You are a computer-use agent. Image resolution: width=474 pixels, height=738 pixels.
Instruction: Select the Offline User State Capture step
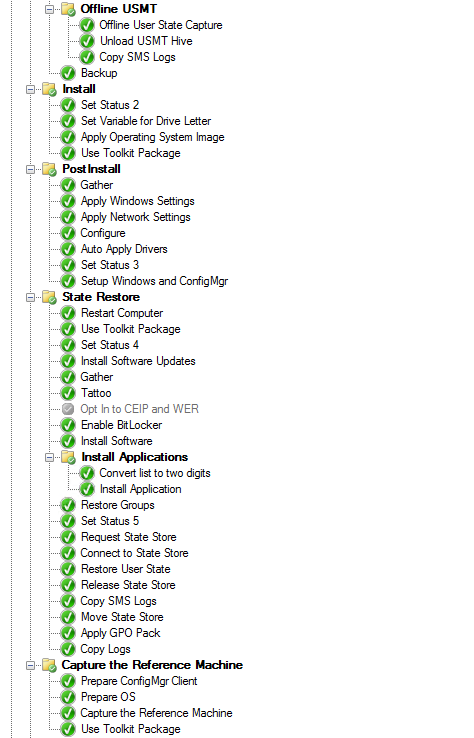(161, 25)
